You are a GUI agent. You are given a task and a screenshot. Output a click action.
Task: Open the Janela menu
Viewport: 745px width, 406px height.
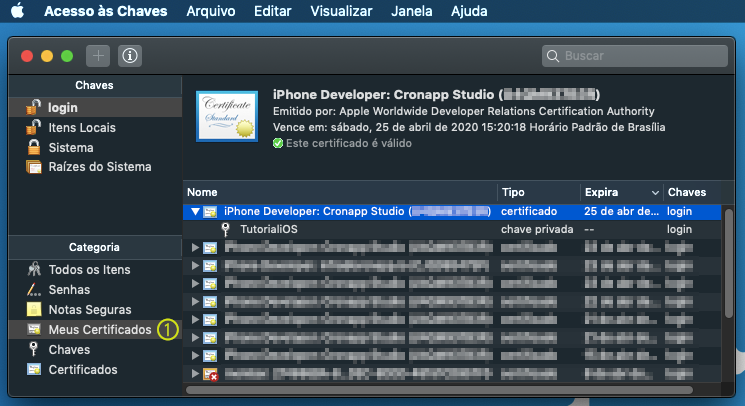[x=411, y=11]
